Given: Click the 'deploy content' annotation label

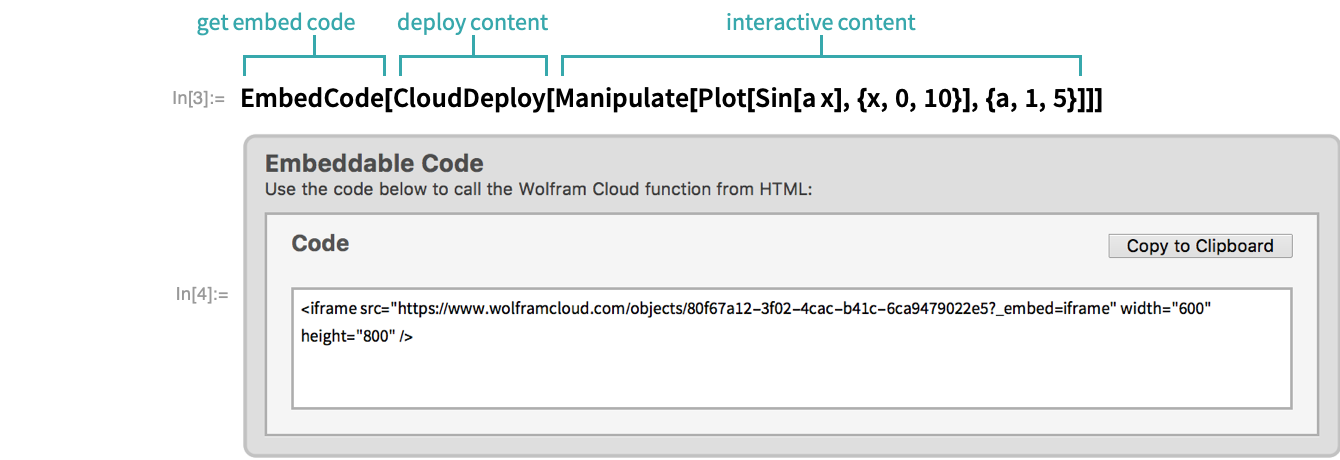Looking at the screenshot, I should click(472, 22).
